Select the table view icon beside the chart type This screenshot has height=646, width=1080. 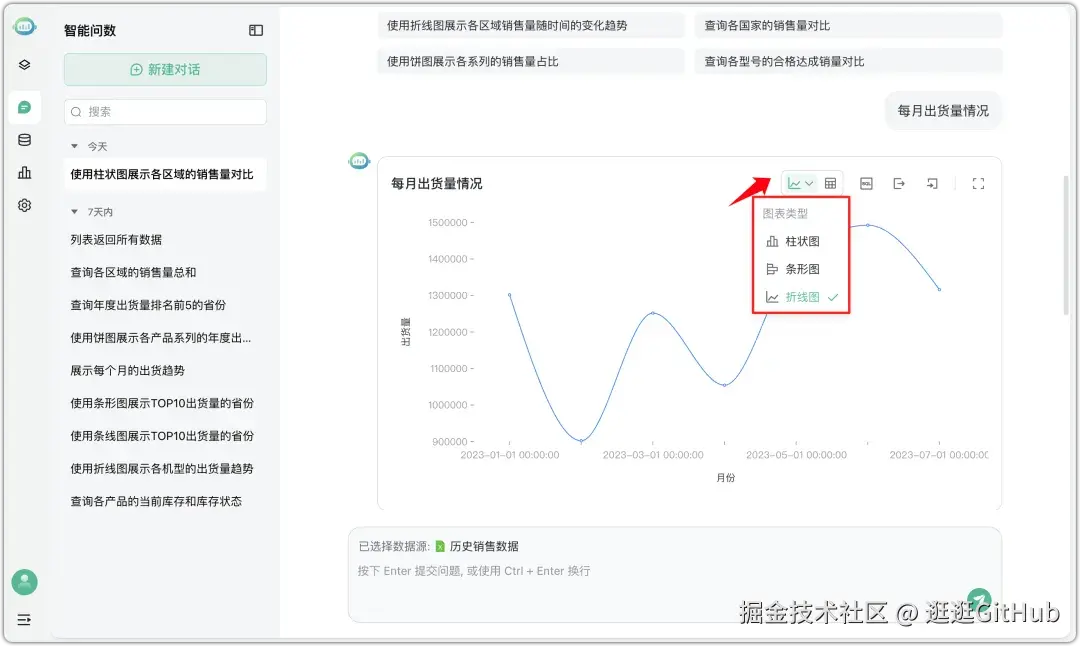click(830, 184)
